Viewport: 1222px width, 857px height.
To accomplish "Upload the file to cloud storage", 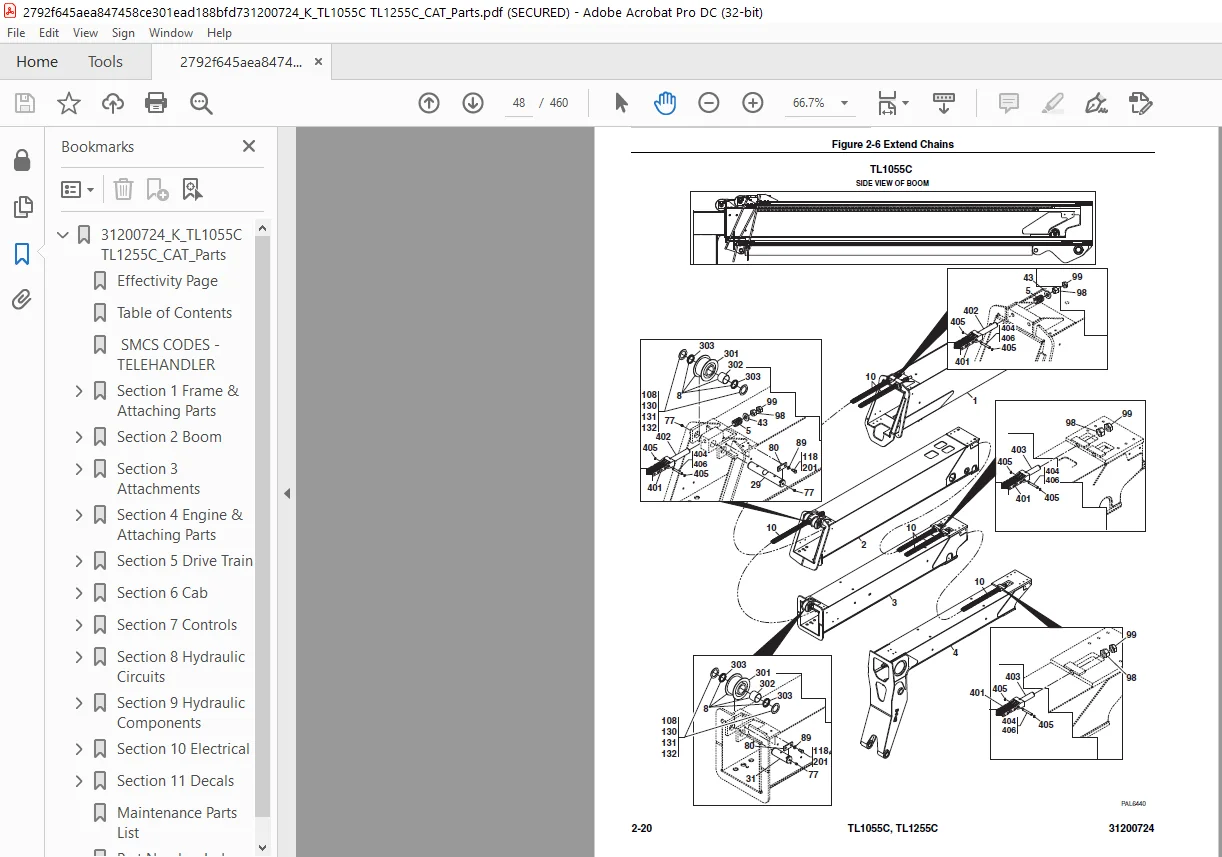I will click(113, 103).
